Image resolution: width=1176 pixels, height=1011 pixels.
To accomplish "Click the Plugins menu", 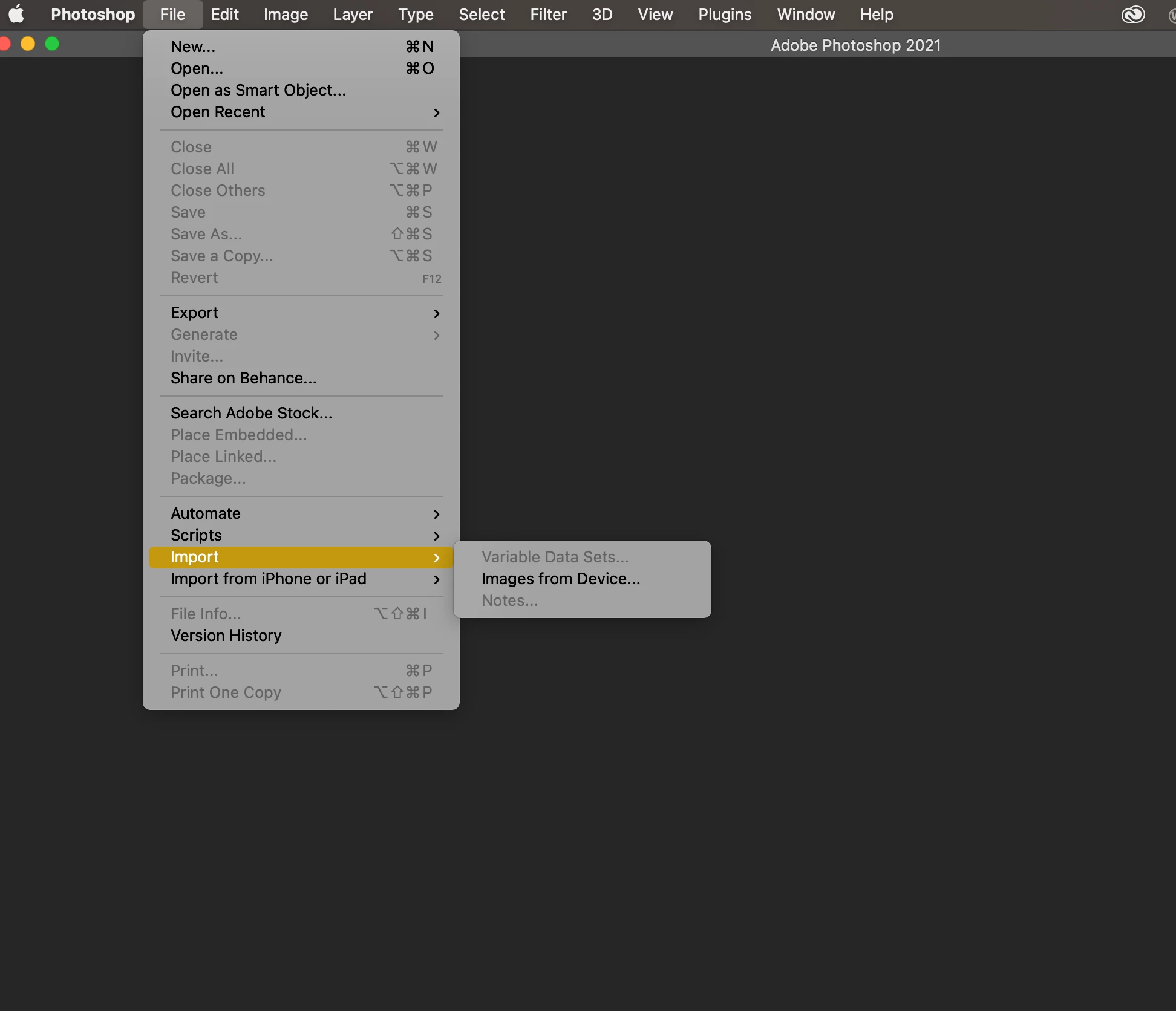I will tap(725, 14).
